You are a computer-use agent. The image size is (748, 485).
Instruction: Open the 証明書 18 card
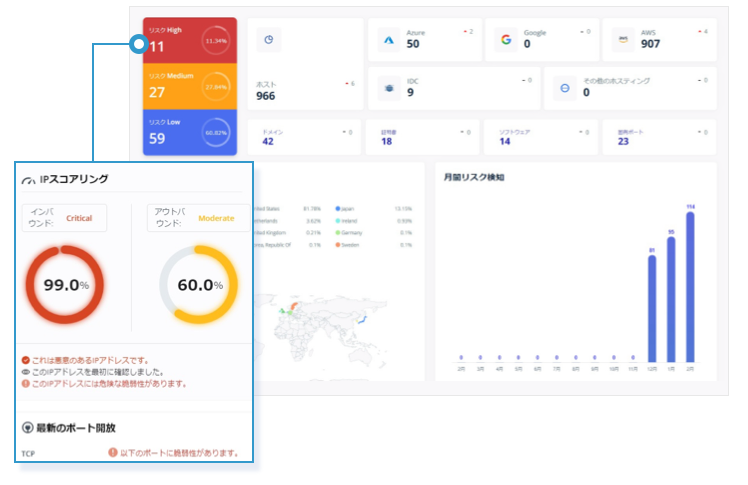point(423,137)
